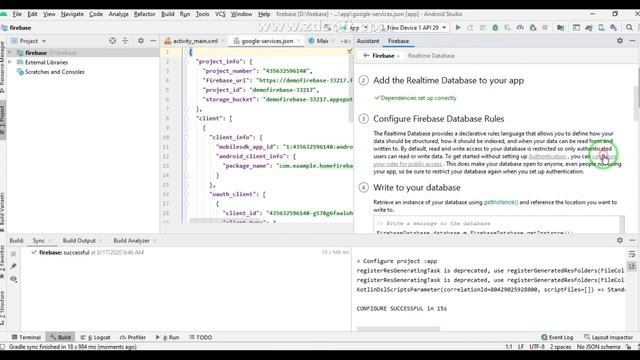
Task: Select the Assistant tab
Action: coord(368,41)
